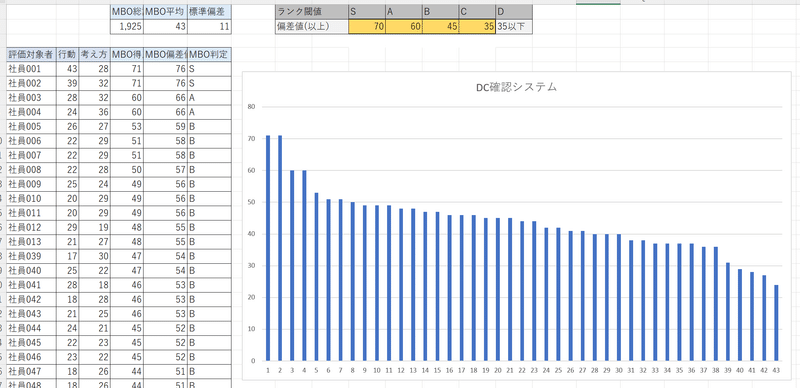The image size is (800, 388).
Task: Click the chart bar labeled 5
Action: point(316,277)
